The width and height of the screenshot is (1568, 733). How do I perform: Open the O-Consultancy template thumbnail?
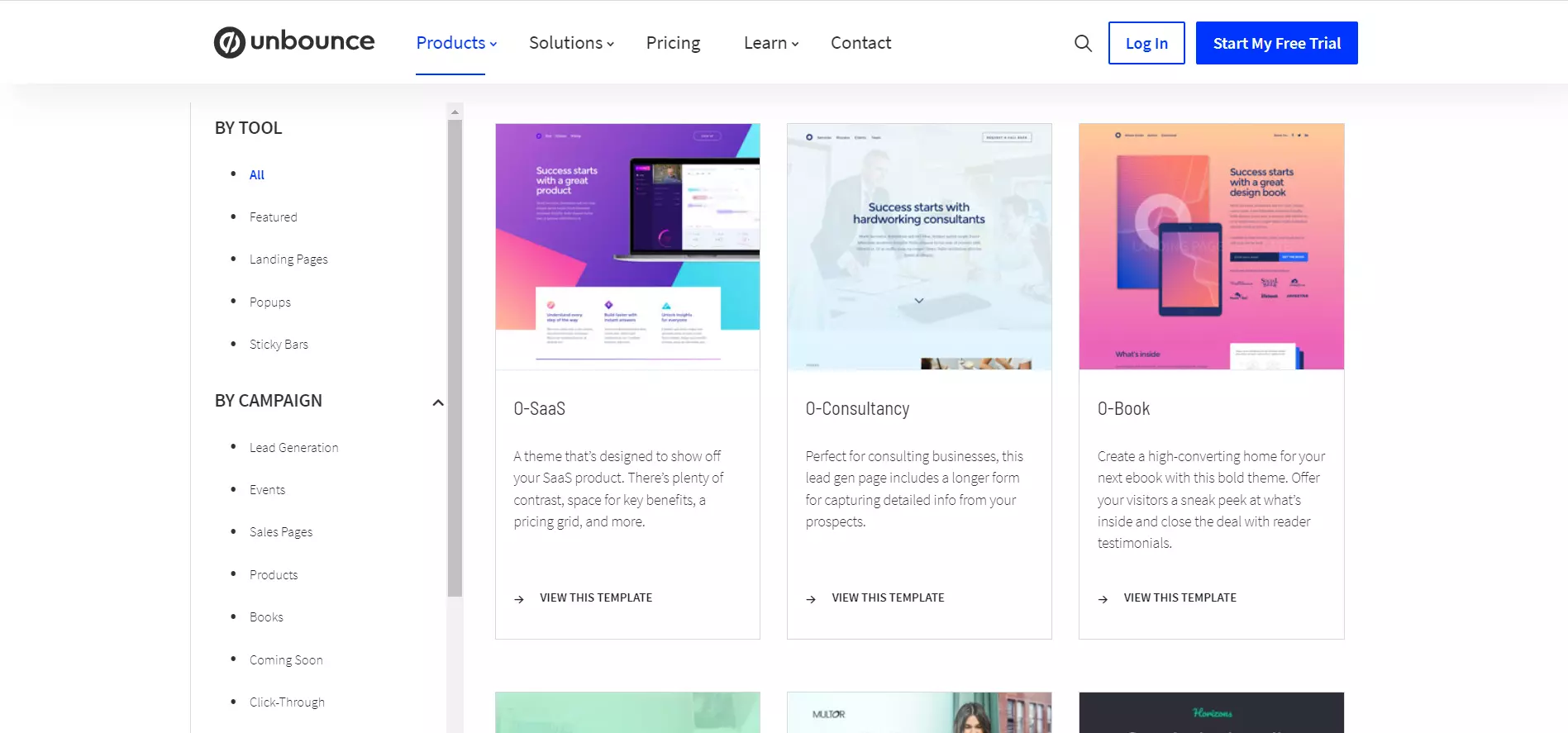(x=919, y=246)
